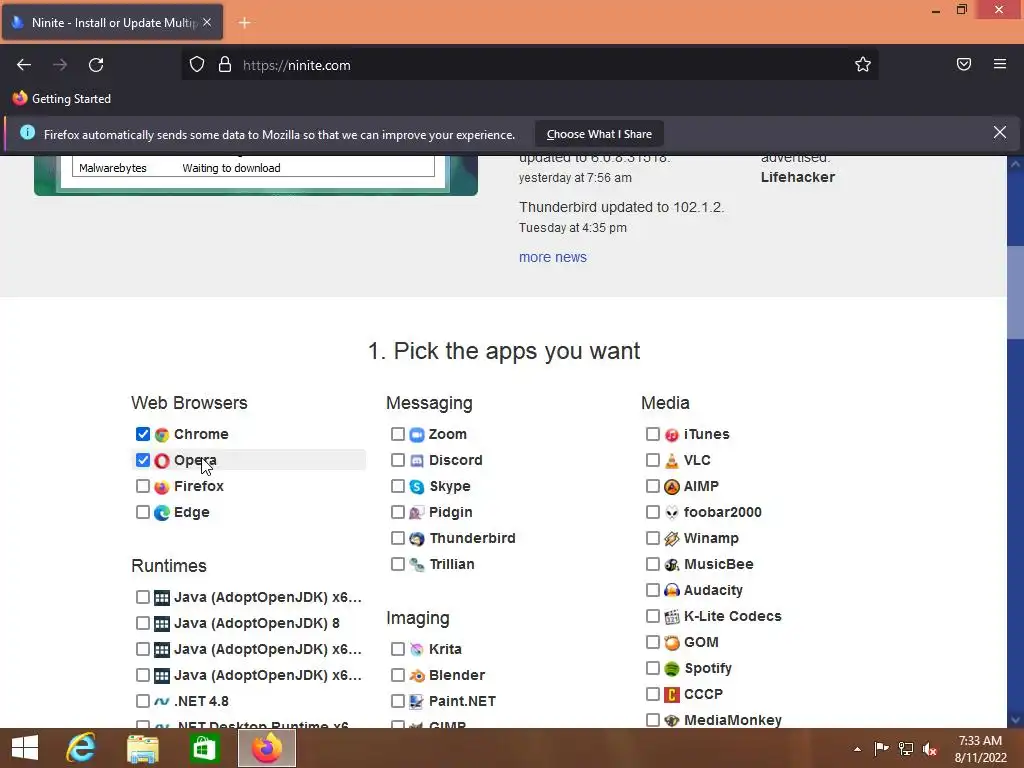This screenshot has height=768, width=1024.
Task: Check the .NET 4.8 checkbox
Action: click(143, 701)
